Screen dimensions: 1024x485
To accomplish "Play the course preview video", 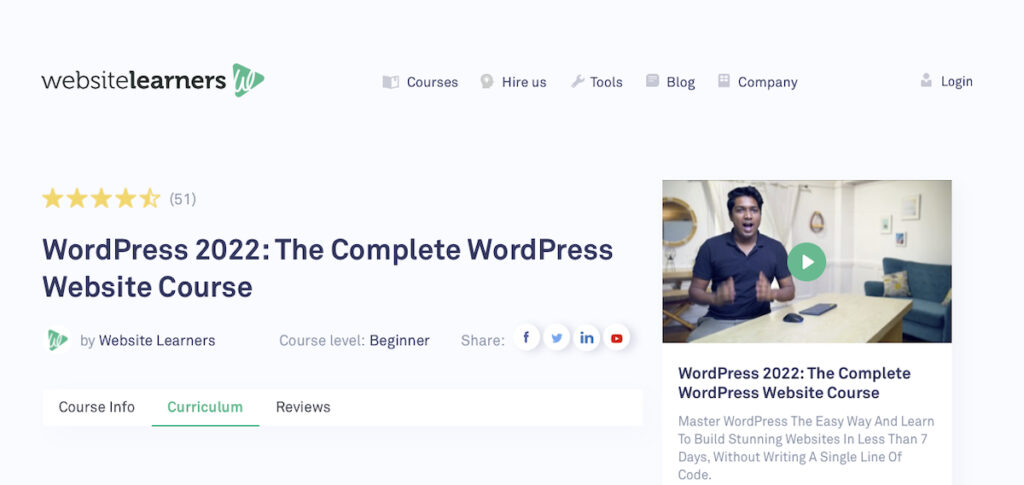I will click(x=807, y=262).
